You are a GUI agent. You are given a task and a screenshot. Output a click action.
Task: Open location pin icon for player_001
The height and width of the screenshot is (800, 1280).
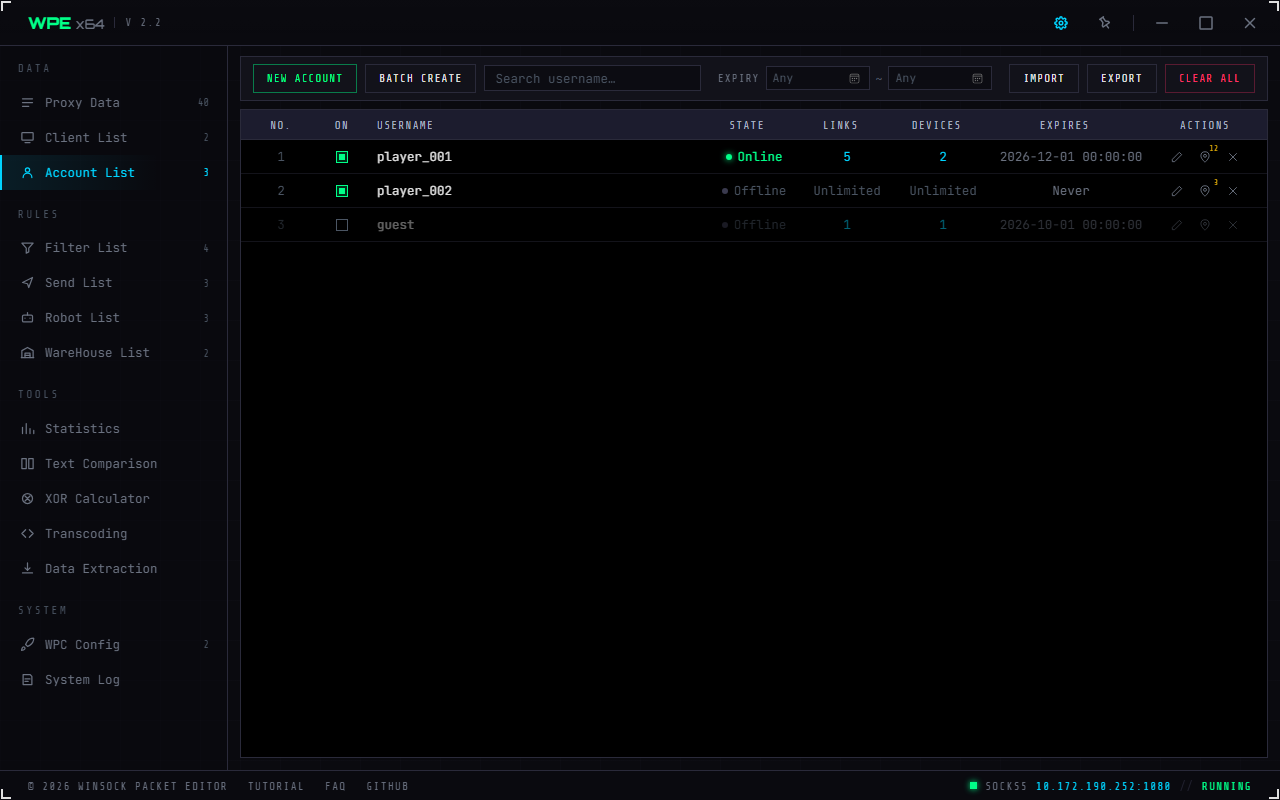(1205, 157)
